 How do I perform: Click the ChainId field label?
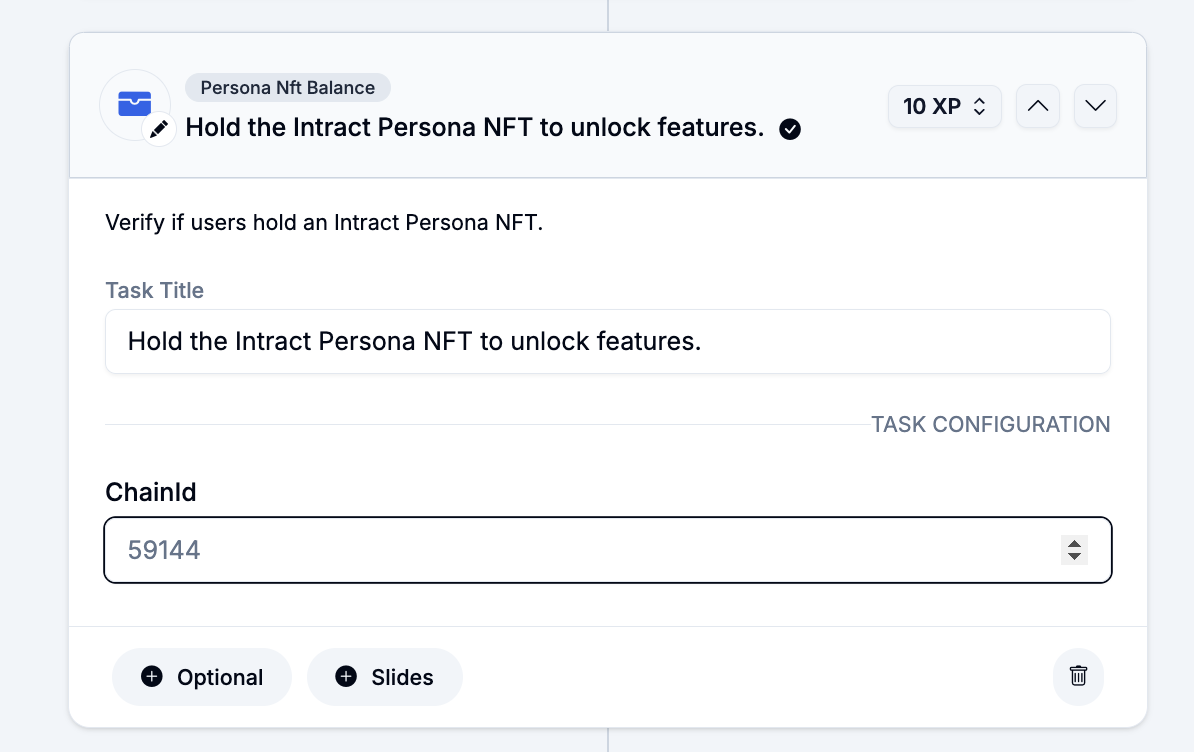click(x=151, y=492)
